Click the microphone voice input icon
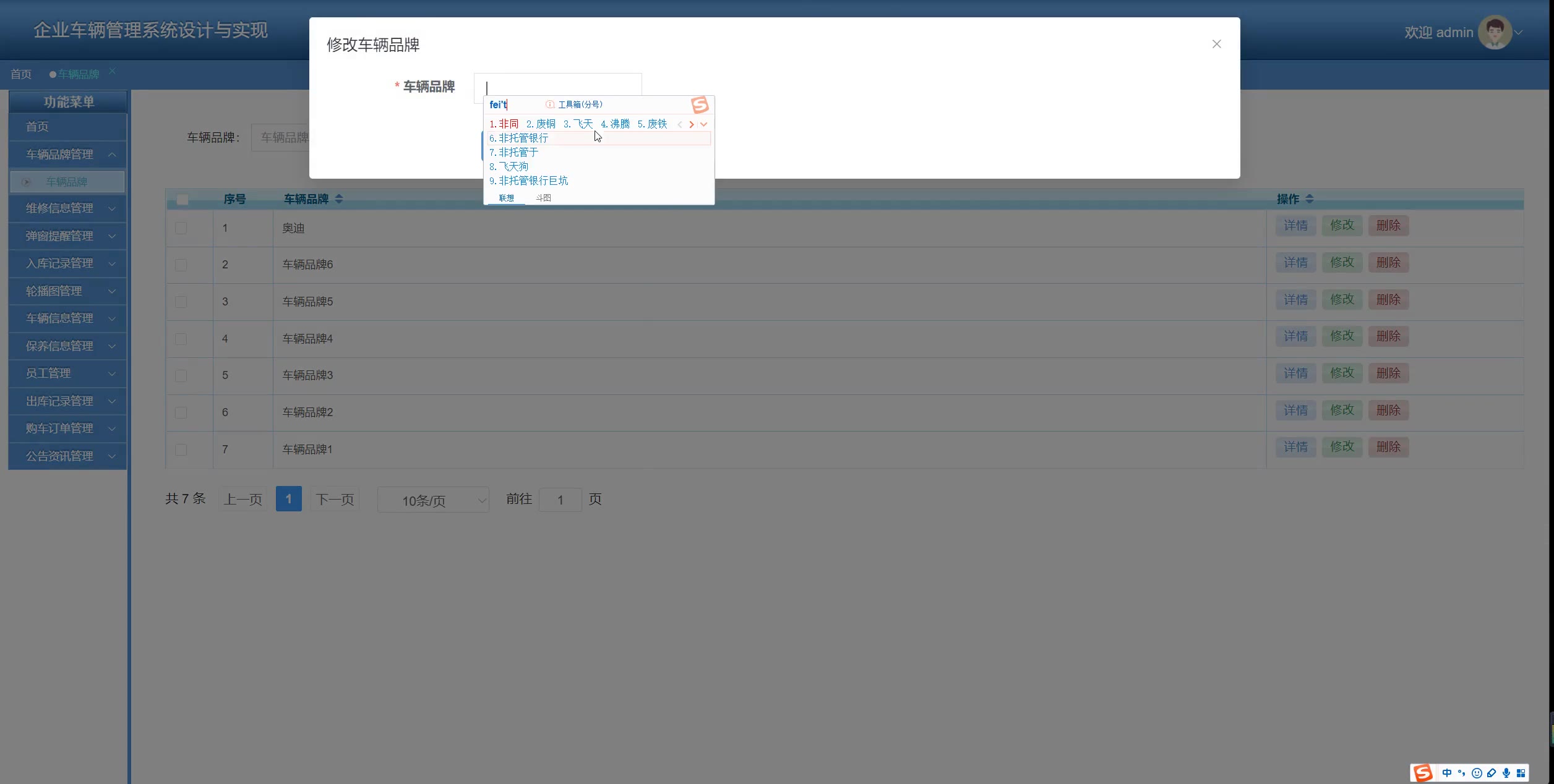The width and height of the screenshot is (1554, 784). click(x=1506, y=772)
